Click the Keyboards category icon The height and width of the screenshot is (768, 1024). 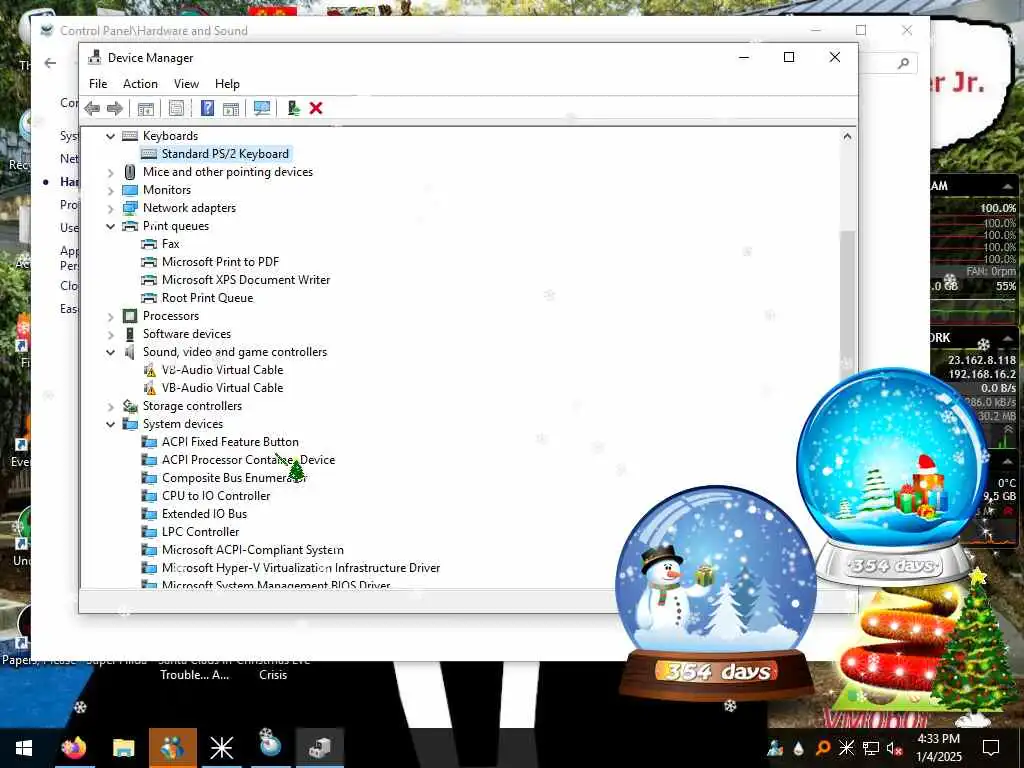point(131,136)
